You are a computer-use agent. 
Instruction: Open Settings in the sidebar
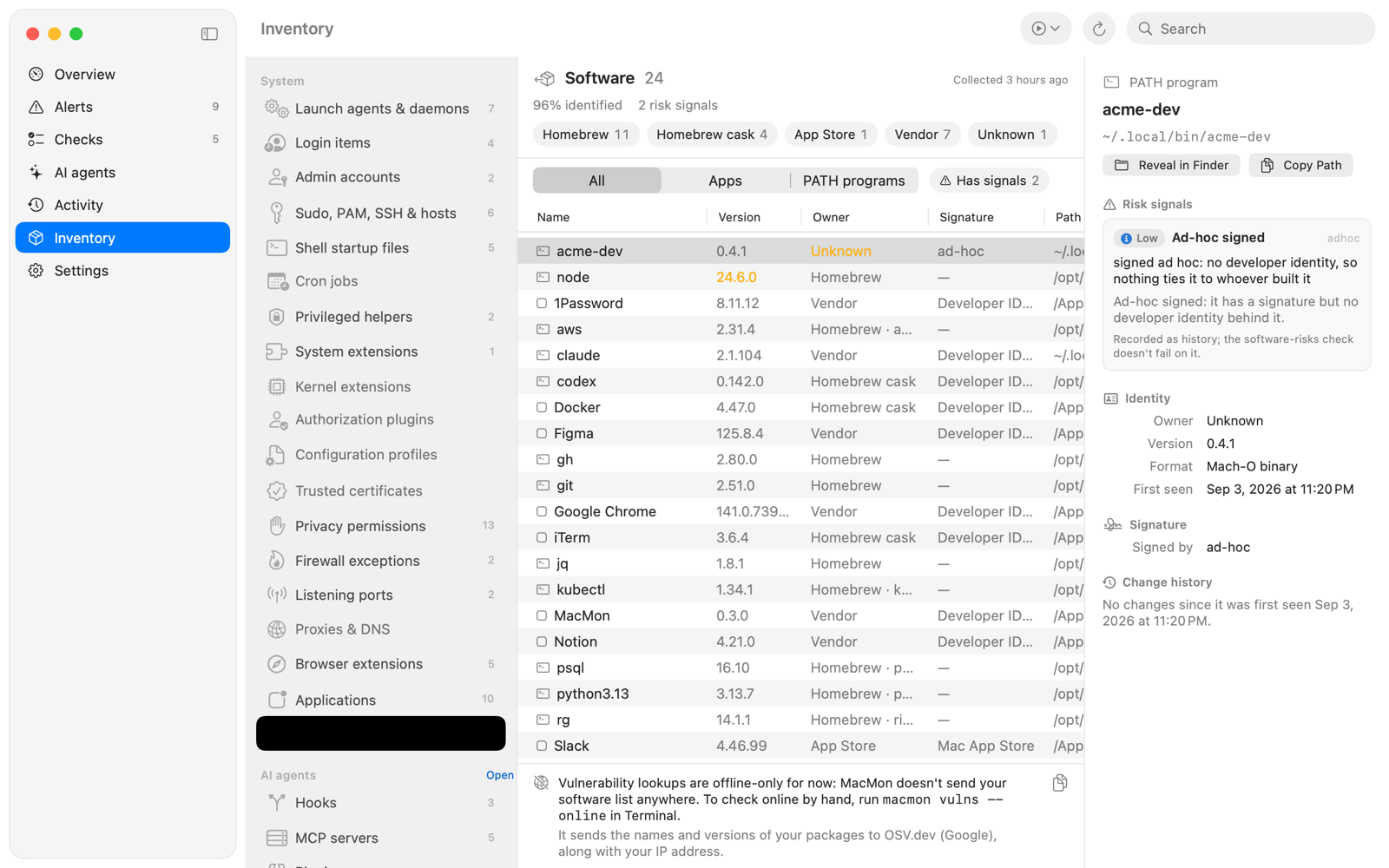122,271
